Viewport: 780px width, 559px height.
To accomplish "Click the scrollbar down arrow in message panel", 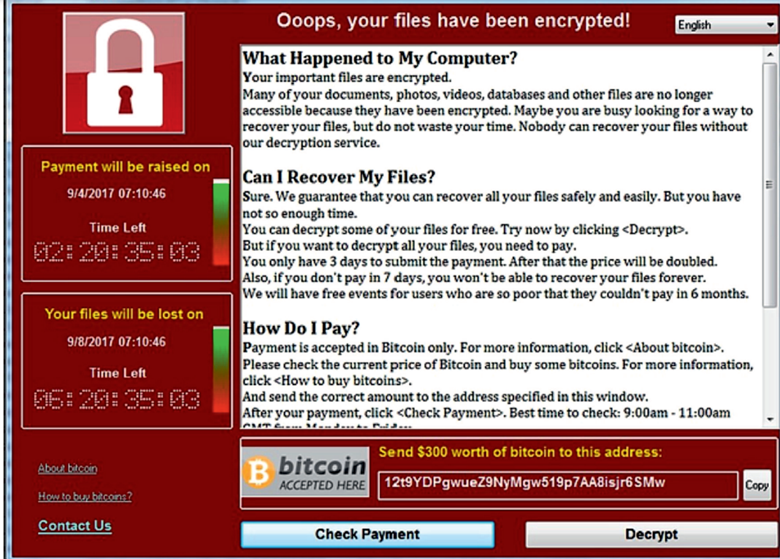I will [770, 419].
